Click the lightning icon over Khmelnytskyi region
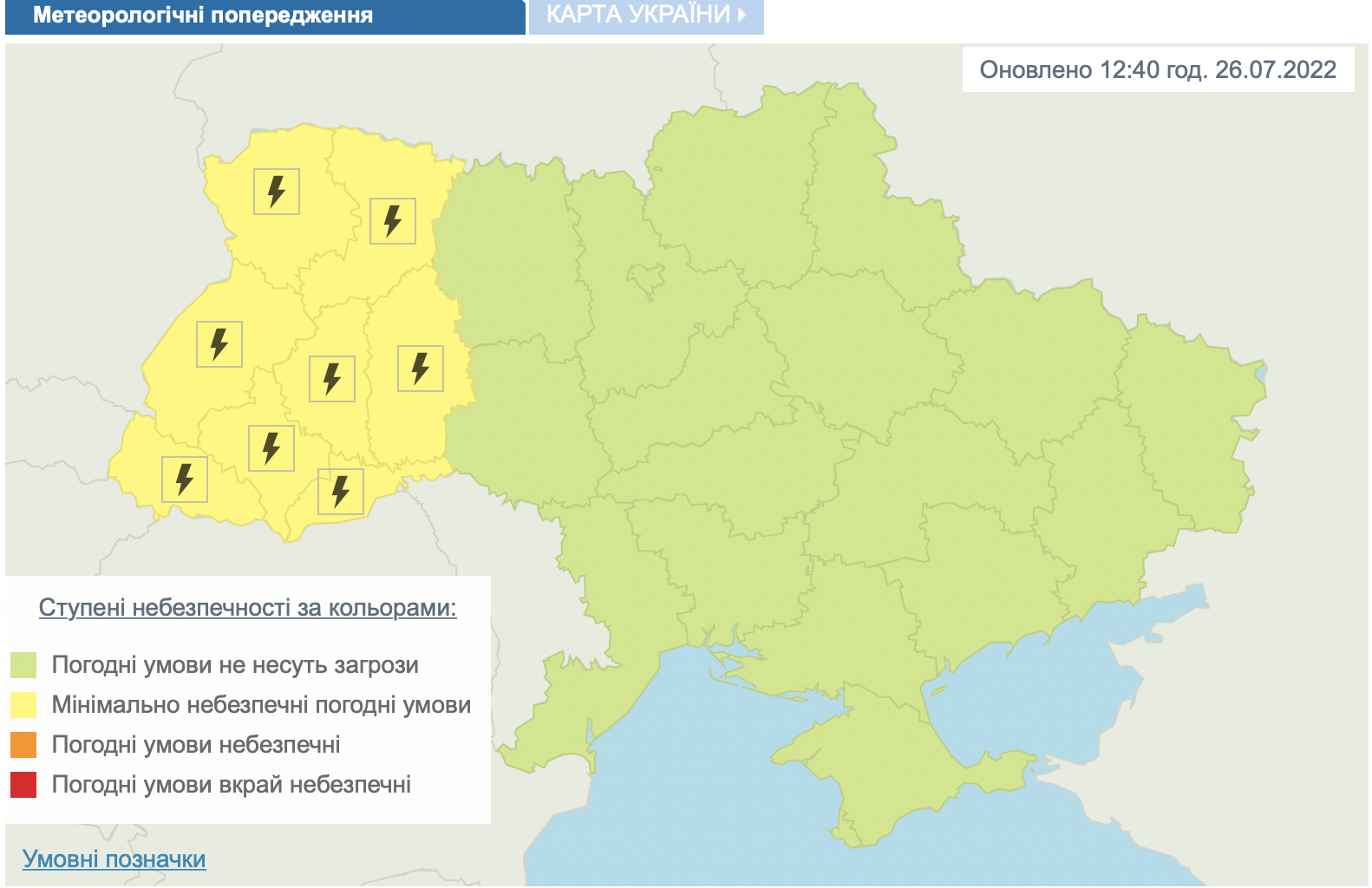The height and width of the screenshot is (888, 1372). point(421,368)
